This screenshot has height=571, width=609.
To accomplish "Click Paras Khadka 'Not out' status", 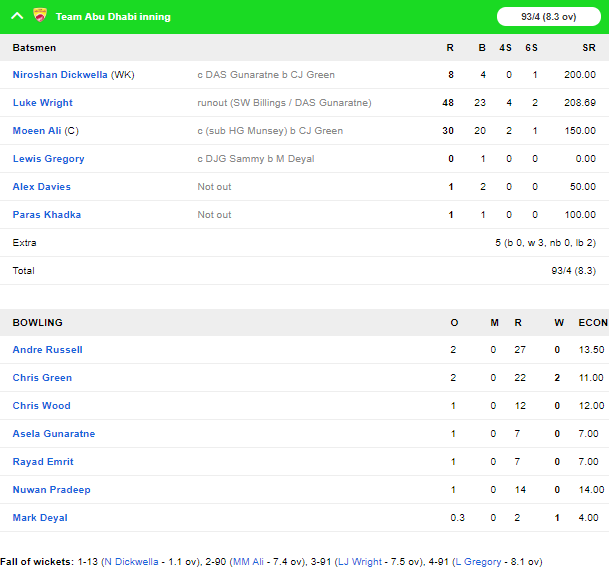I will pyautogui.click(x=214, y=214).
